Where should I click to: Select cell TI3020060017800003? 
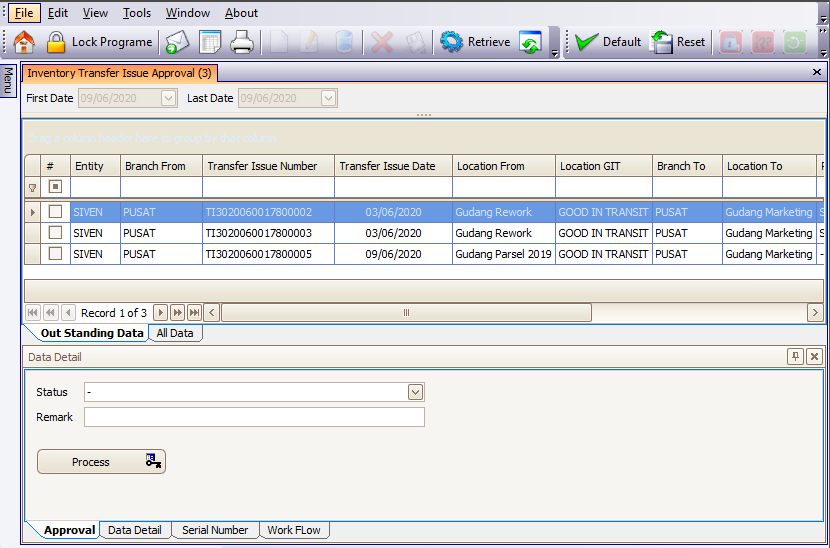pos(268,233)
